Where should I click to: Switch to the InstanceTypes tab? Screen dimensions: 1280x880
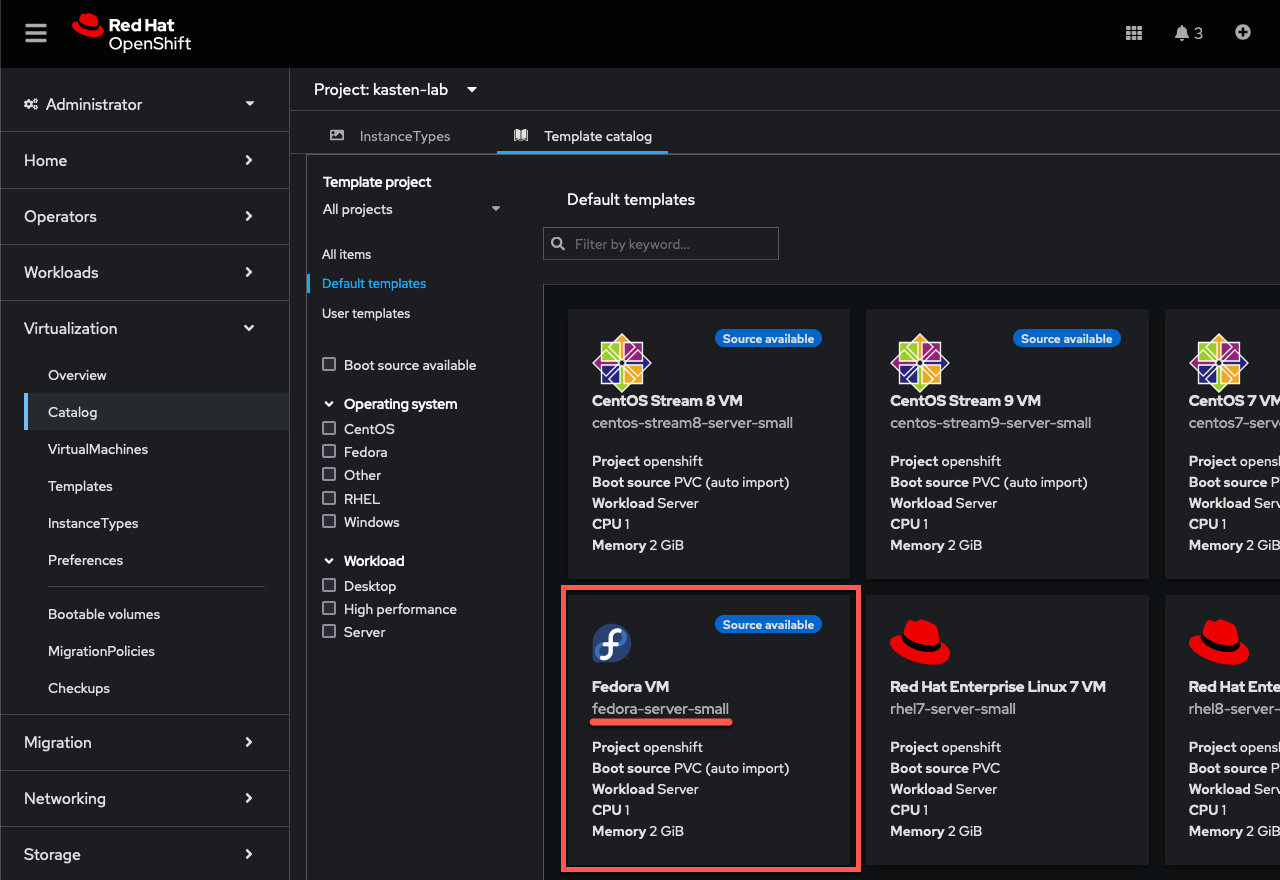coord(390,136)
